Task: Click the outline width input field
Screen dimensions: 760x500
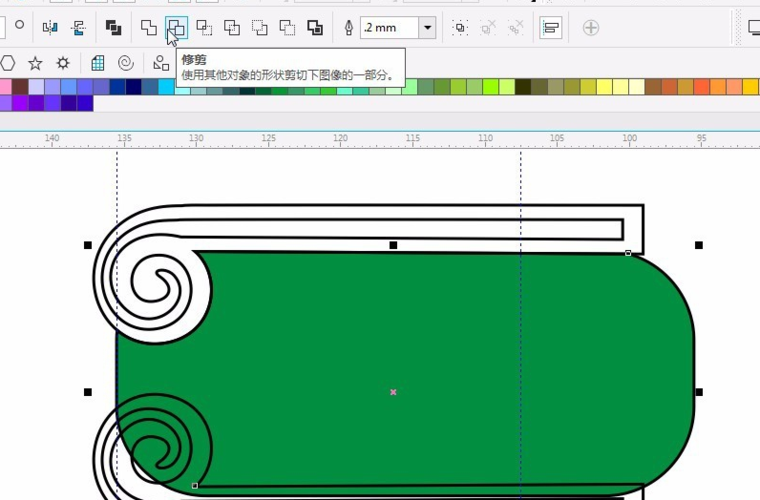Action: pos(390,28)
